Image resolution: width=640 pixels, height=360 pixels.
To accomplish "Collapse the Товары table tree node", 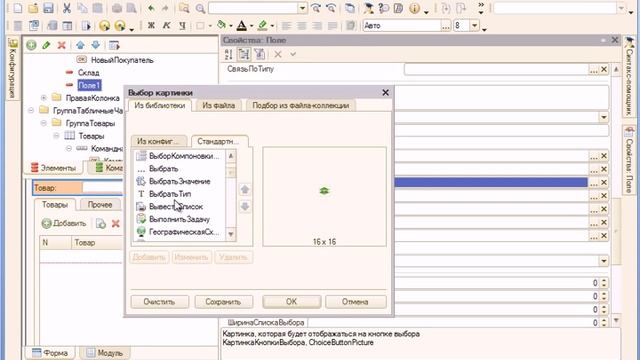I will (x=56, y=136).
